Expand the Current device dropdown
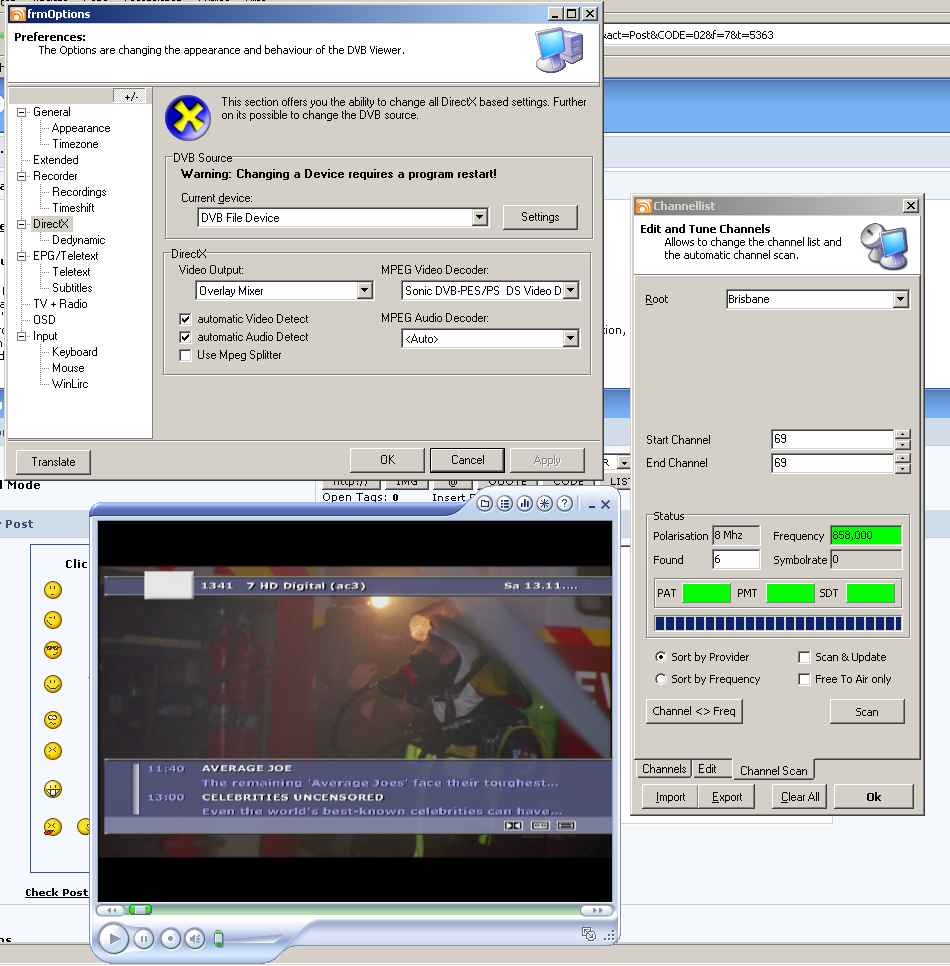Viewport: 950px width, 966px height. coord(479,217)
